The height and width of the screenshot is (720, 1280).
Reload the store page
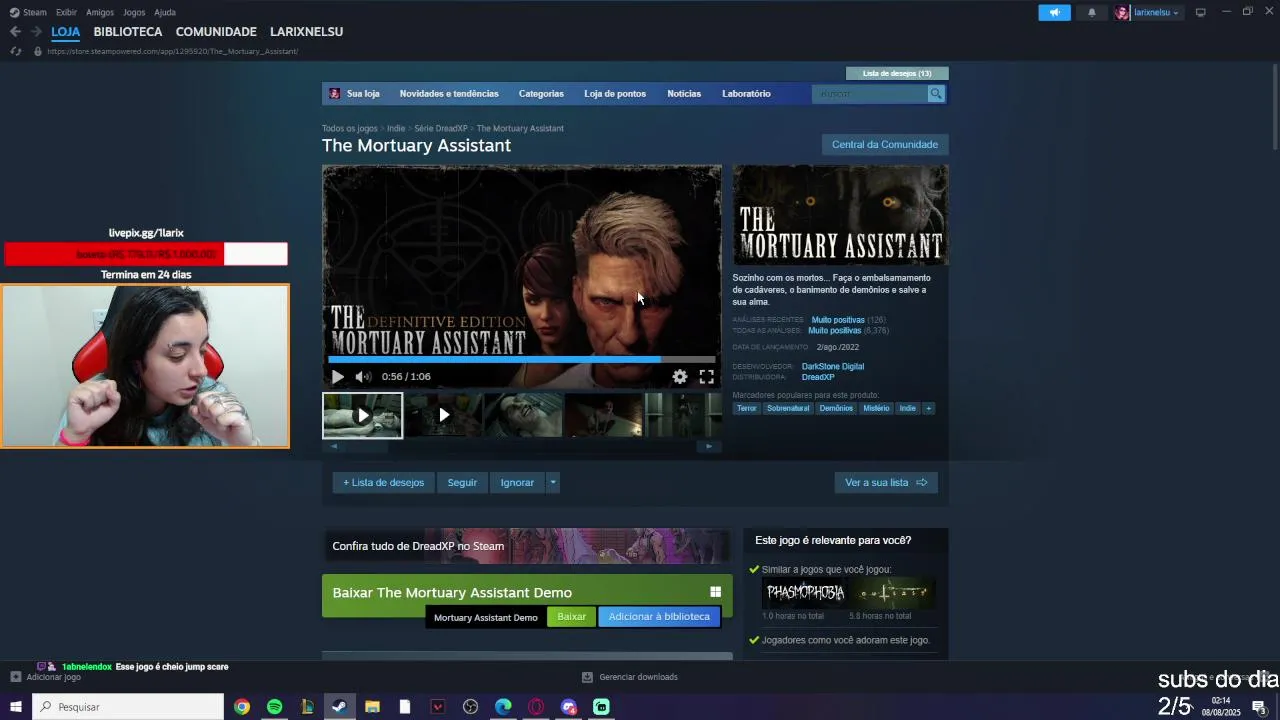coord(15,51)
